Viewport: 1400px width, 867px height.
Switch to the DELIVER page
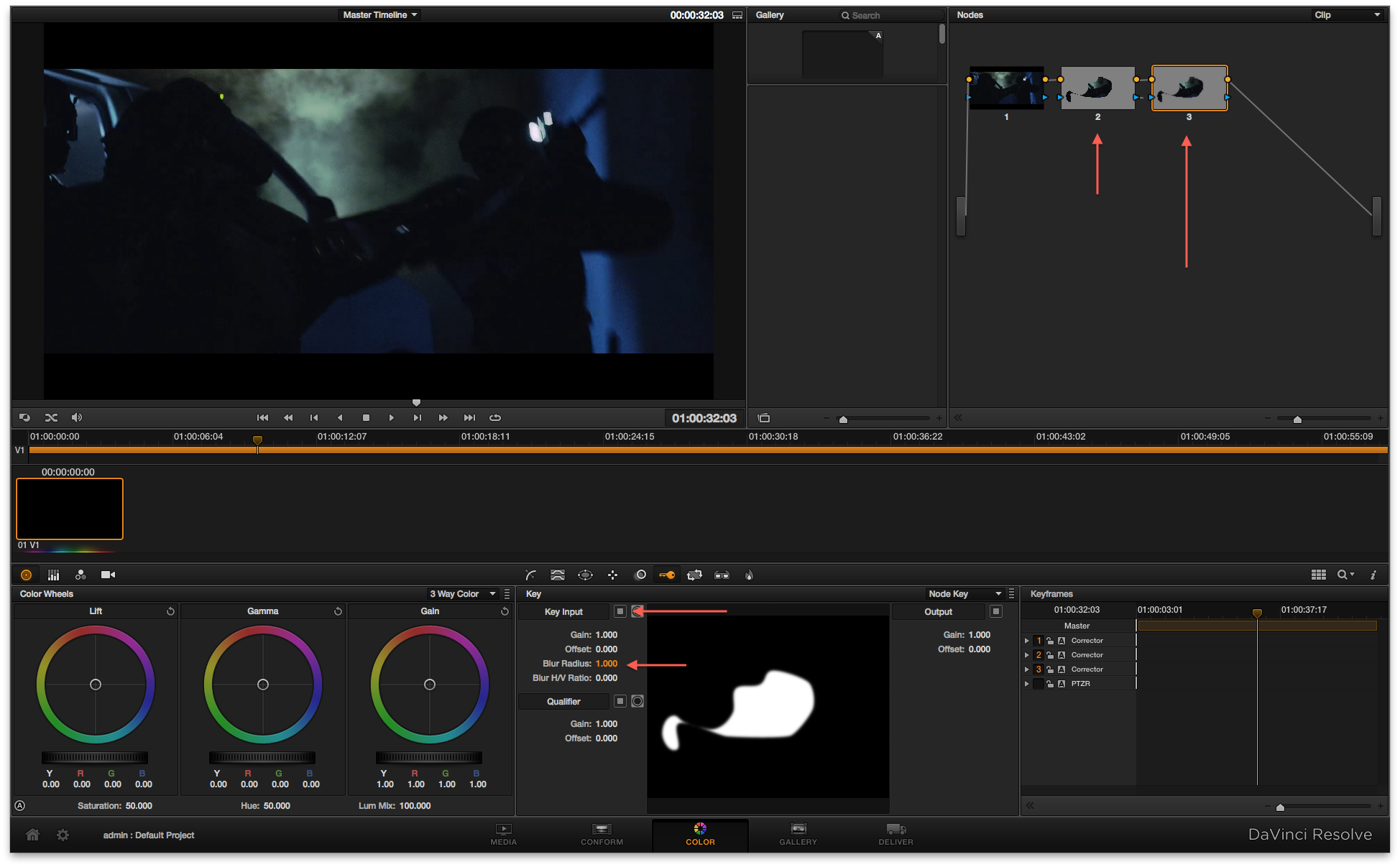[895, 835]
